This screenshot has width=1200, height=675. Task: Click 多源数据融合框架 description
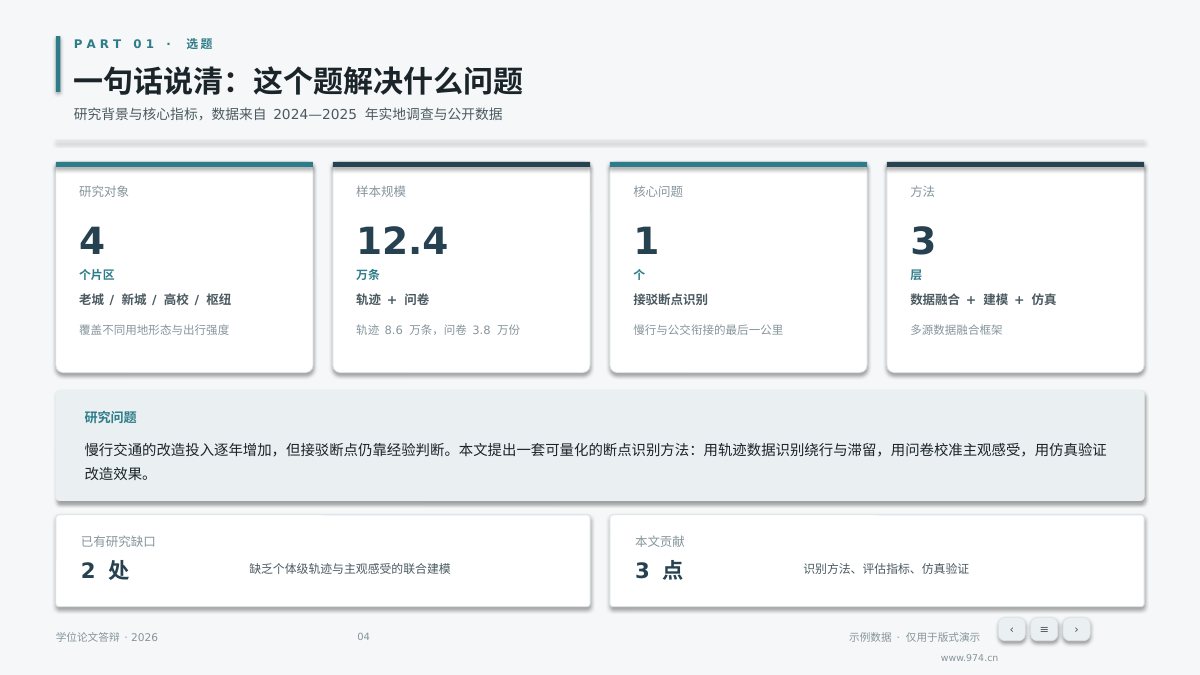pyautogui.click(x=956, y=329)
